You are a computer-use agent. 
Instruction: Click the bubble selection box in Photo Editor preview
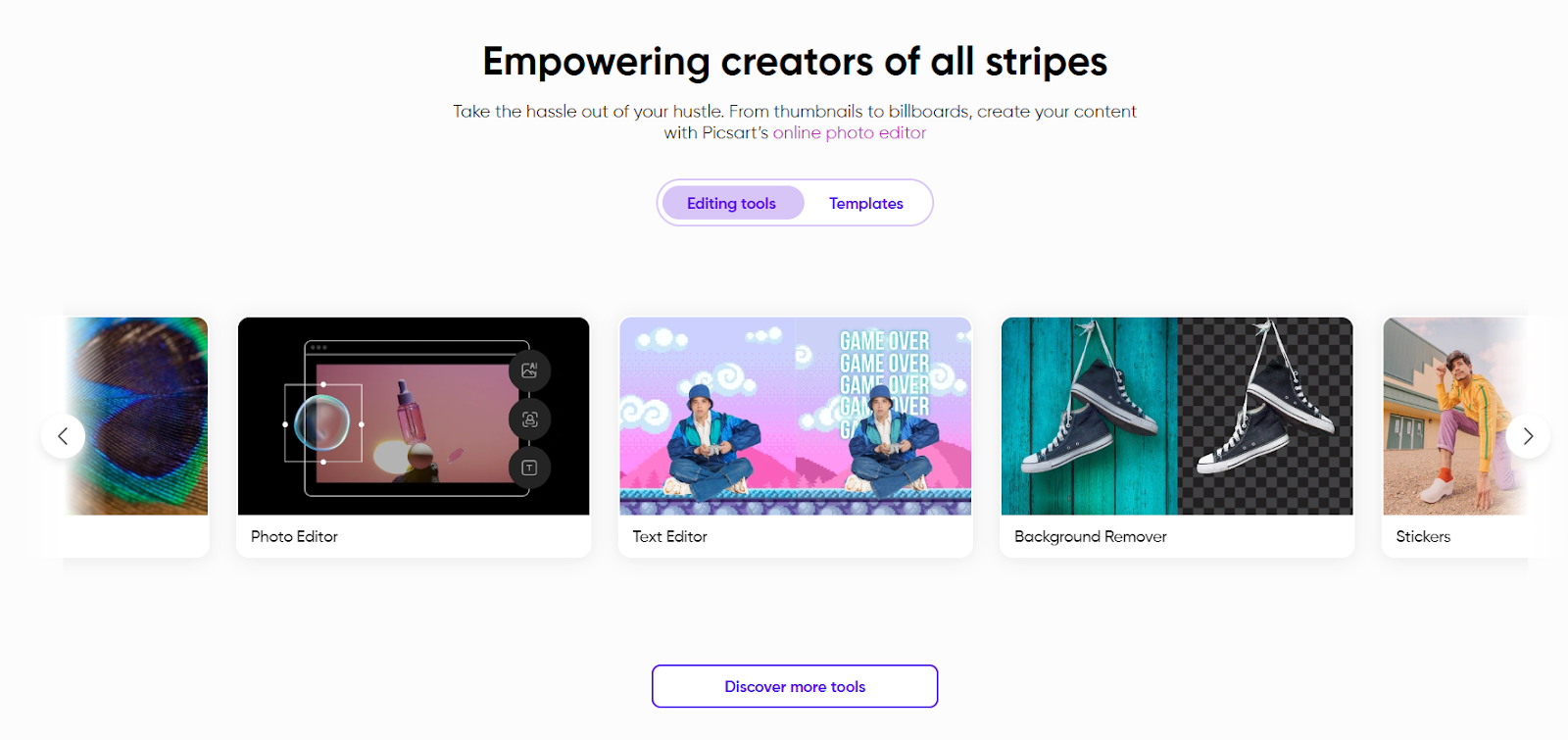click(x=323, y=423)
